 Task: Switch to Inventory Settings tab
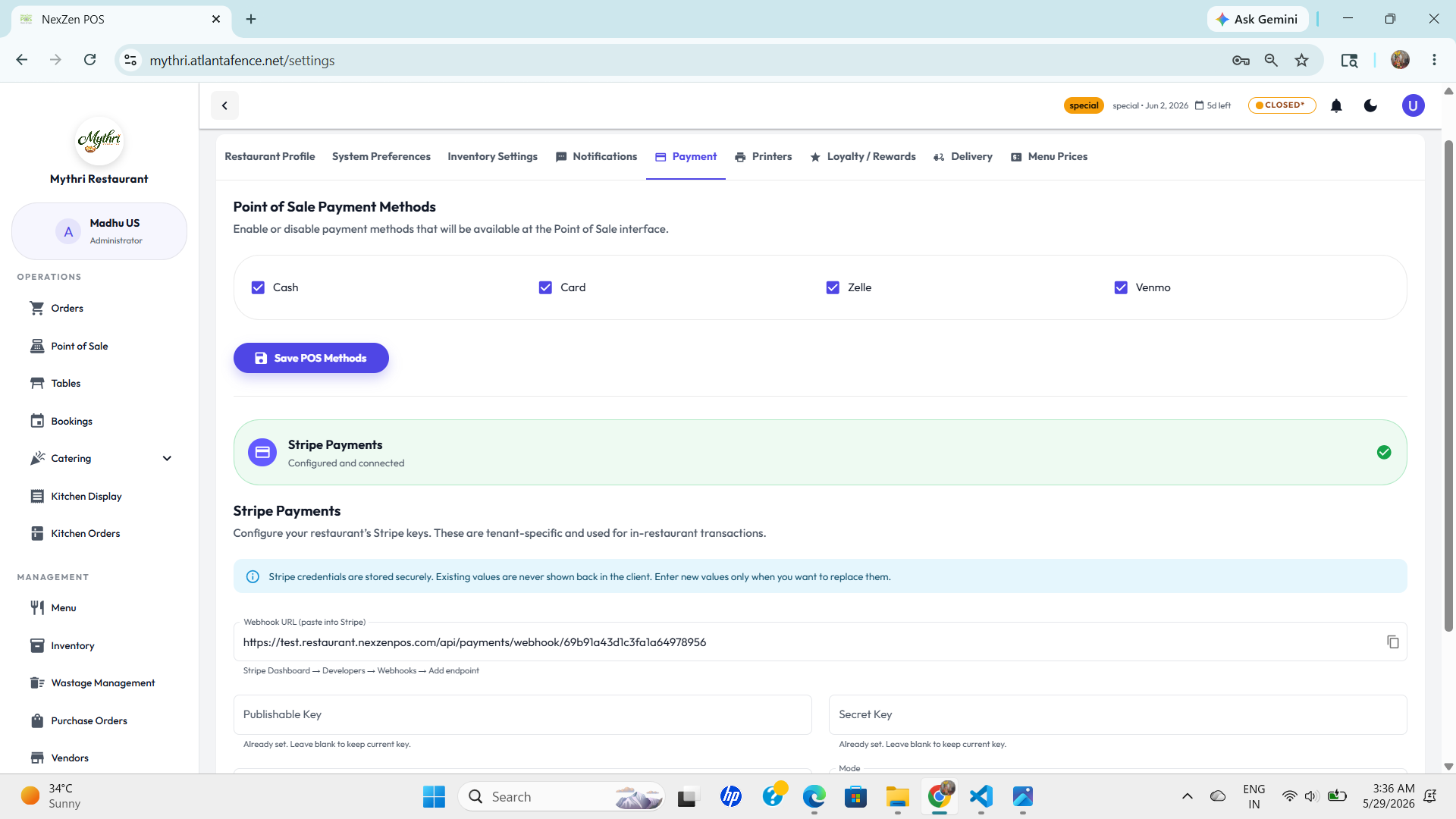492,156
